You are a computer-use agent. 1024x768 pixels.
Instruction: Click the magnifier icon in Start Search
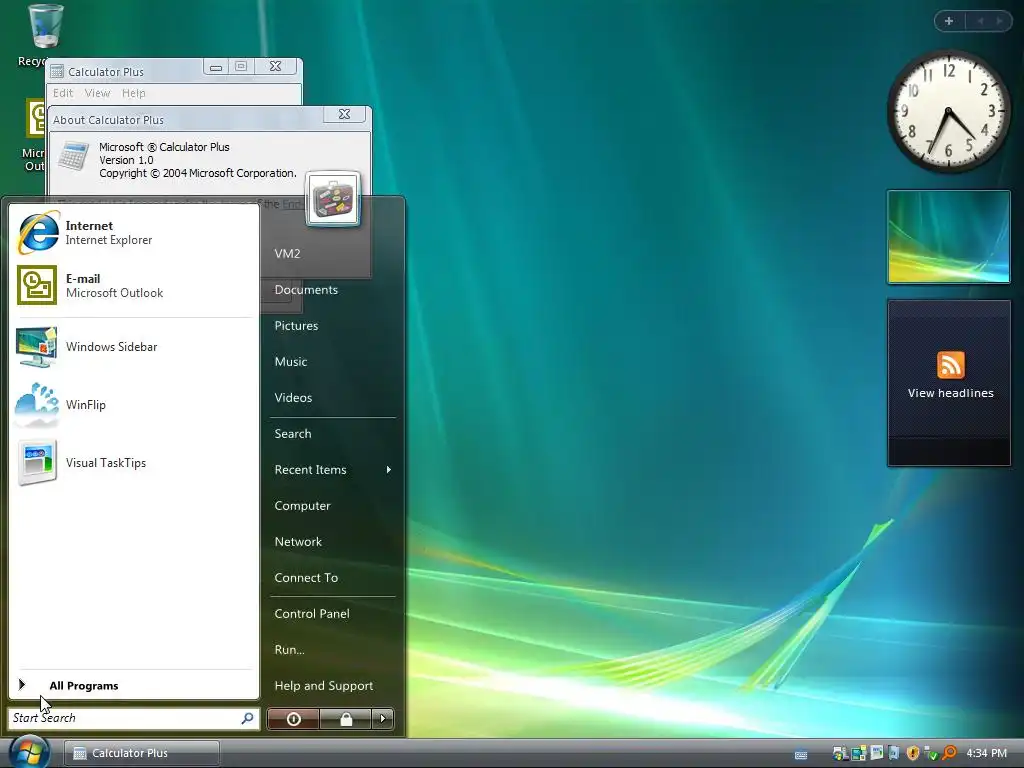click(247, 718)
